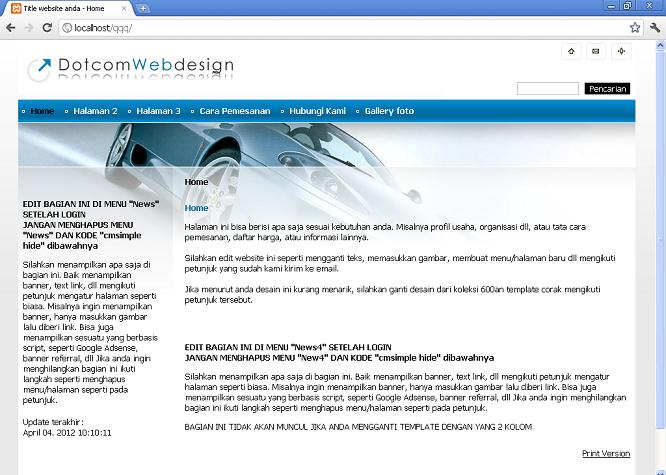Open the Gallery foto menu item
The image size is (666, 475).
389,111
